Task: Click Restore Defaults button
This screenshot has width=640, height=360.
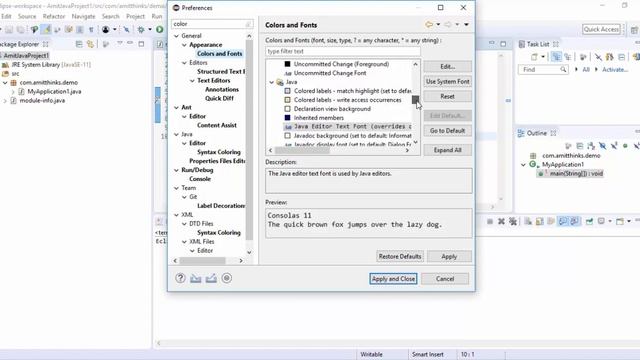Action: coord(400,256)
